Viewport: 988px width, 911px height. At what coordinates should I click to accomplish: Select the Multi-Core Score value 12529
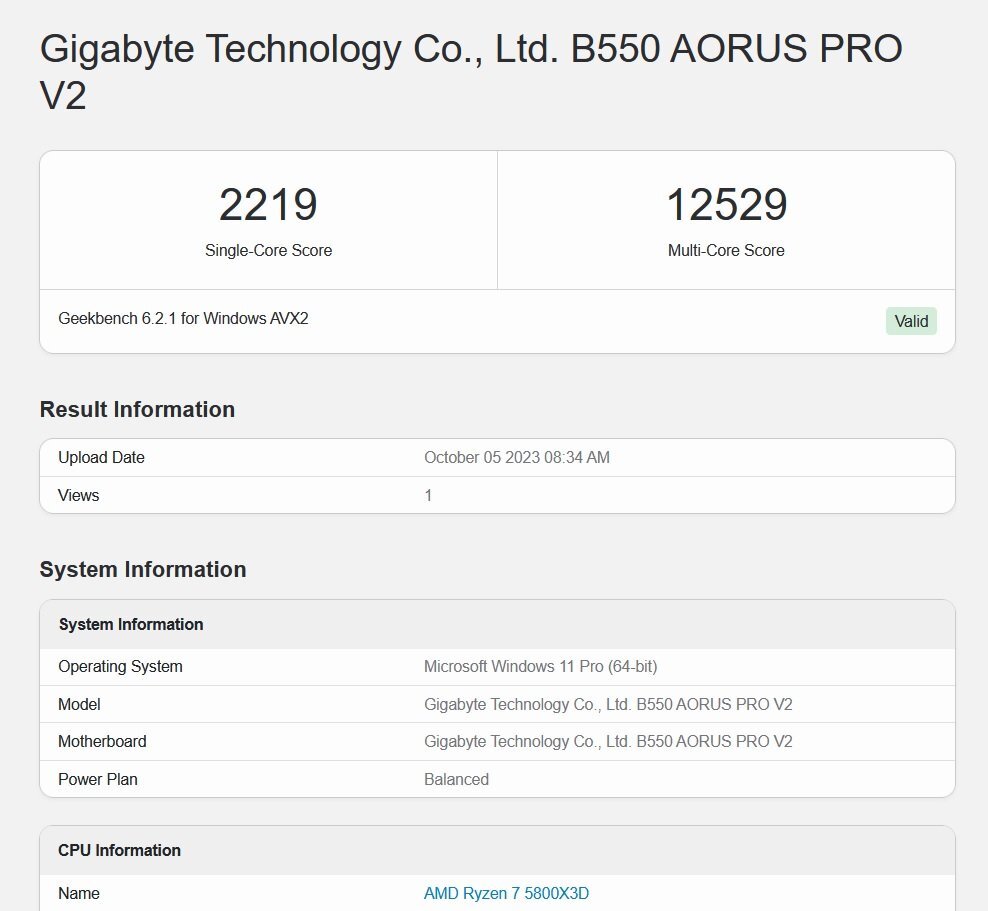726,204
